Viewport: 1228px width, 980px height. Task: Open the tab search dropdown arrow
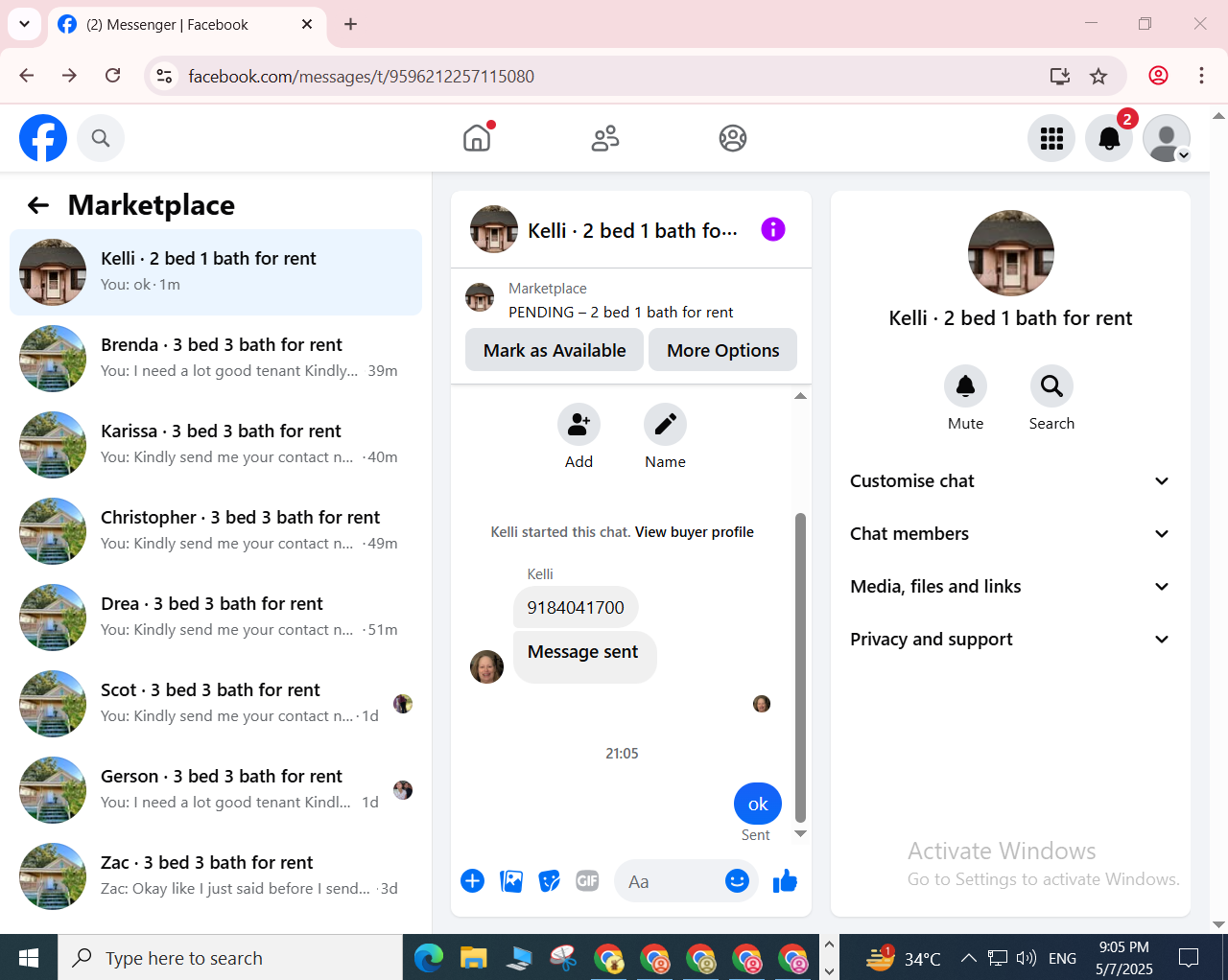click(24, 24)
